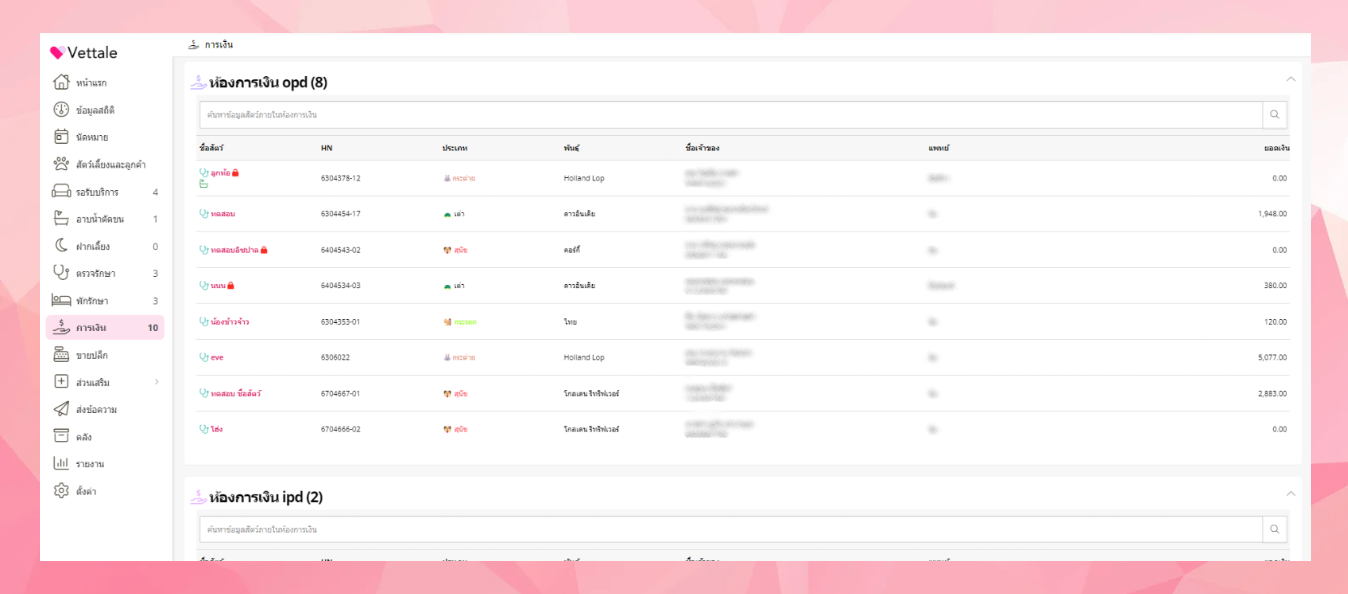Click เต่า species in row 6304454-17
Image resolution: width=1348 pixels, height=594 pixels.
click(x=459, y=214)
